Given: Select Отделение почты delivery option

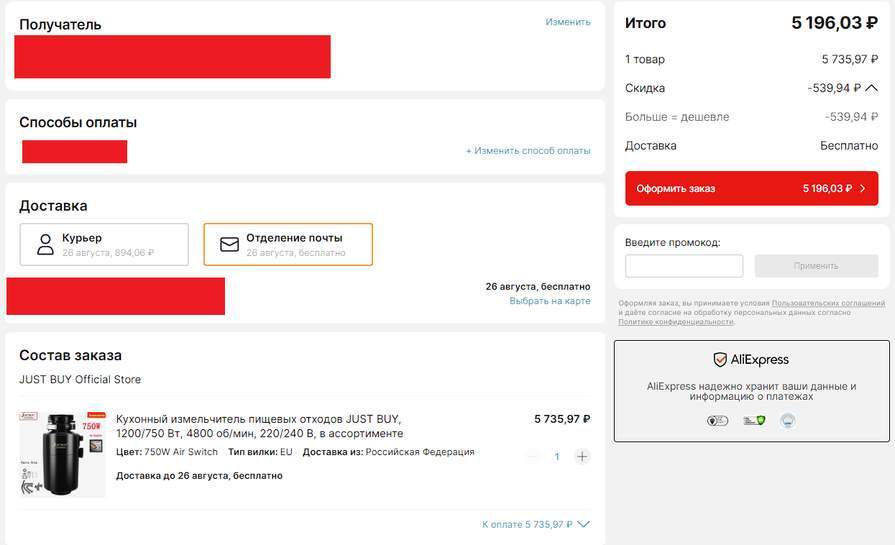Looking at the screenshot, I should 288,244.
